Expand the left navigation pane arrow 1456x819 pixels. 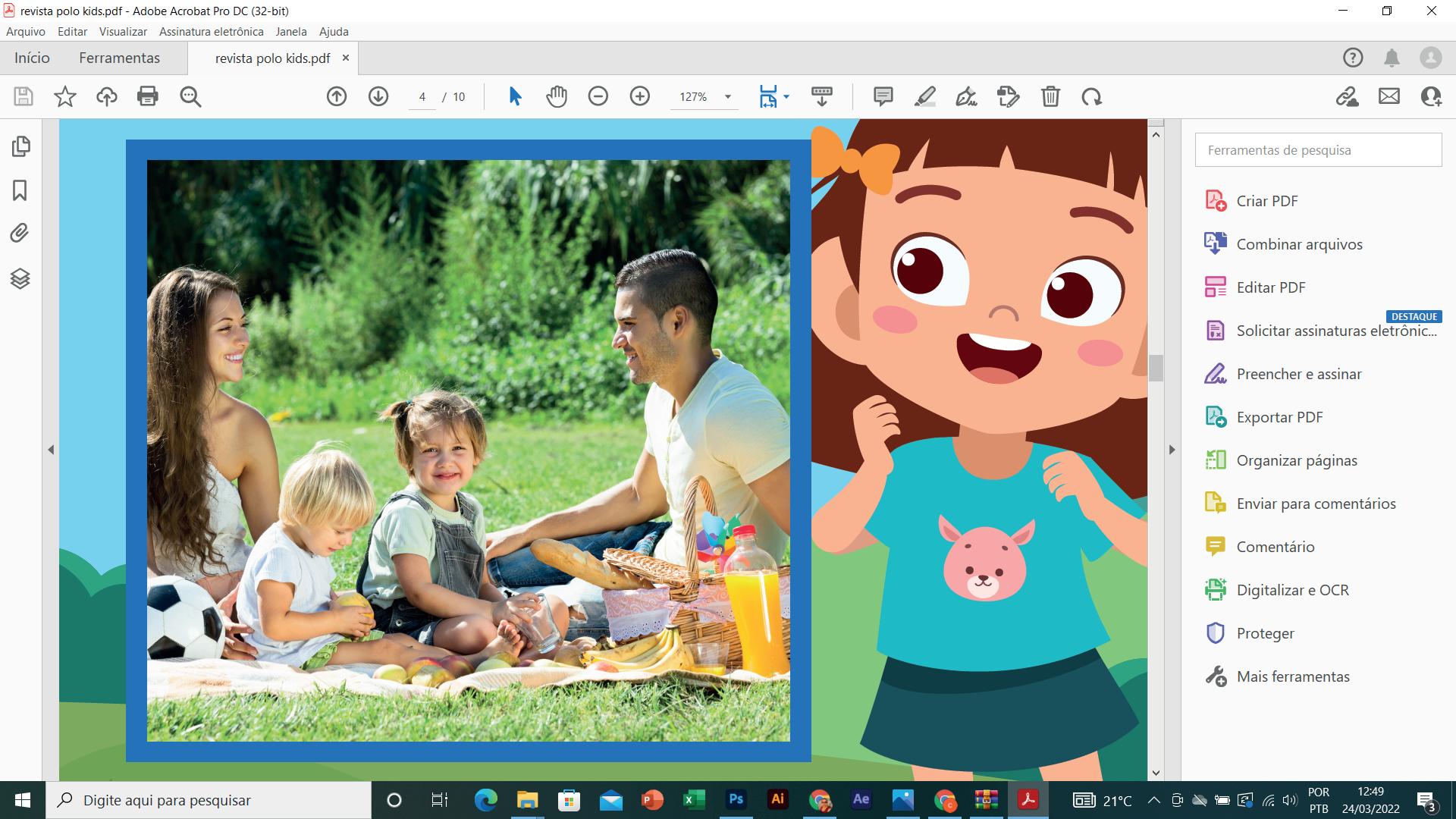pyautogui.click(x=51, y=450)
